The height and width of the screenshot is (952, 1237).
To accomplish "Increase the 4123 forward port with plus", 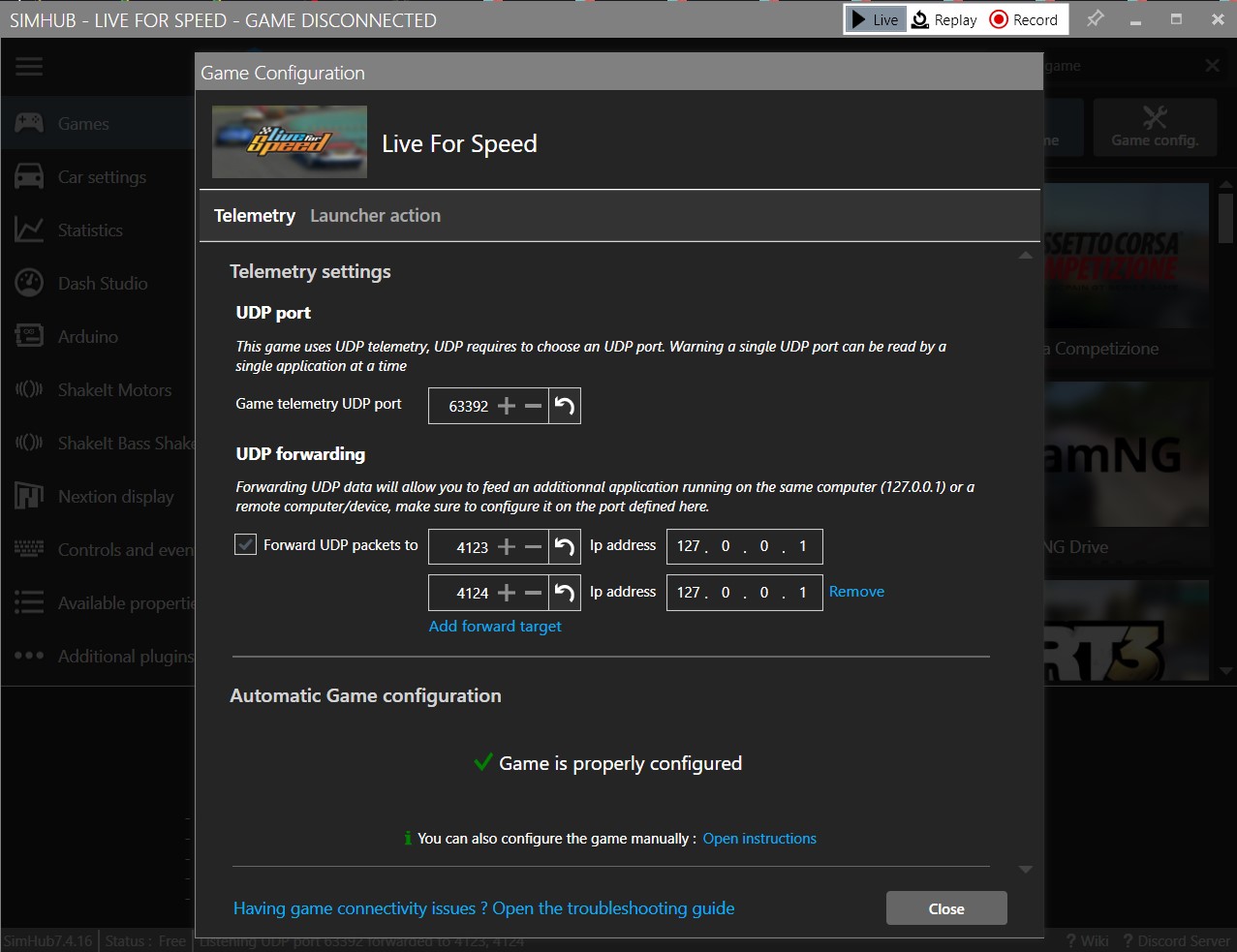I will [506, 546].
